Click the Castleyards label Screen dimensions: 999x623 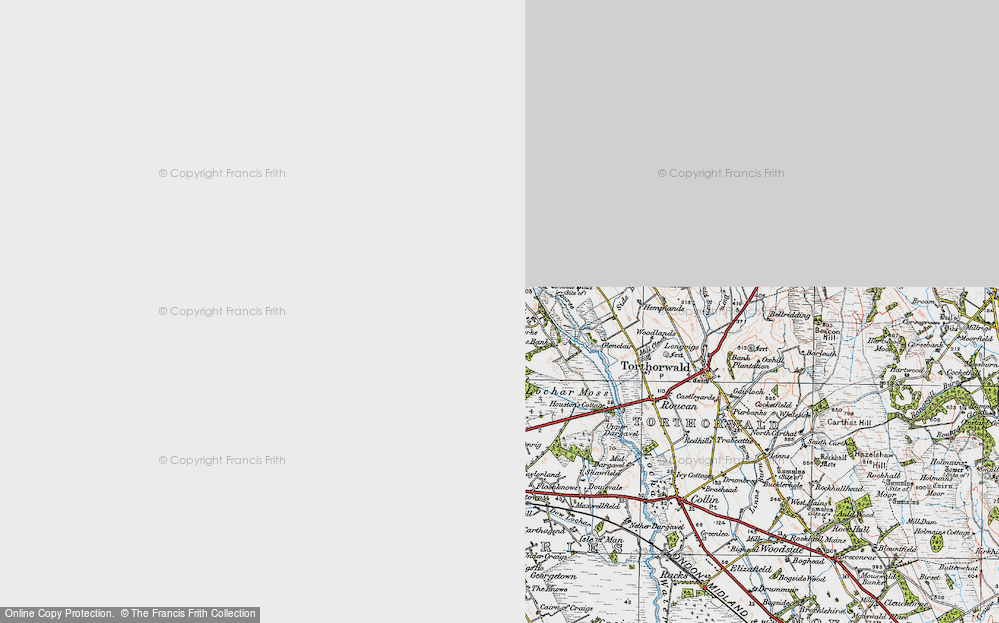pyautogui.click(x=696, y=396)
